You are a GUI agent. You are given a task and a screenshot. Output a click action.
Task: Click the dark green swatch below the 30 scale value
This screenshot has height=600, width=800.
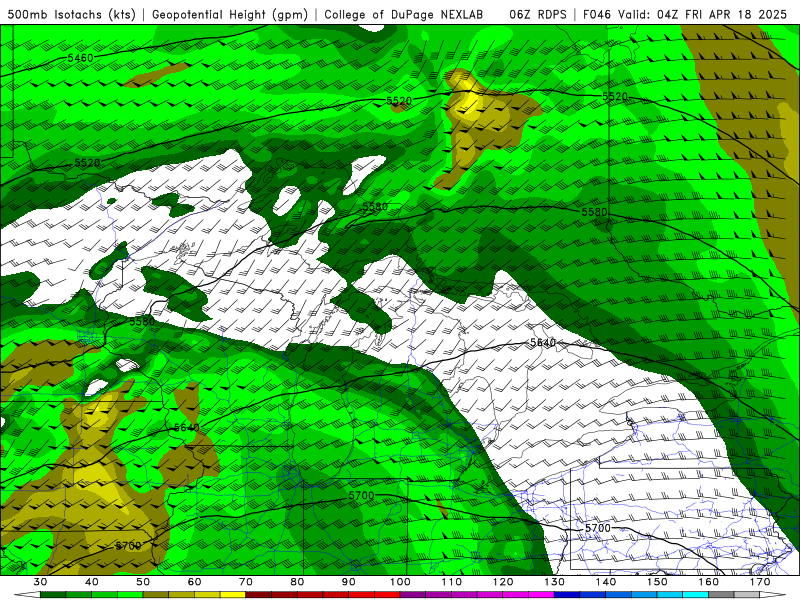click(x=53, y=595)
